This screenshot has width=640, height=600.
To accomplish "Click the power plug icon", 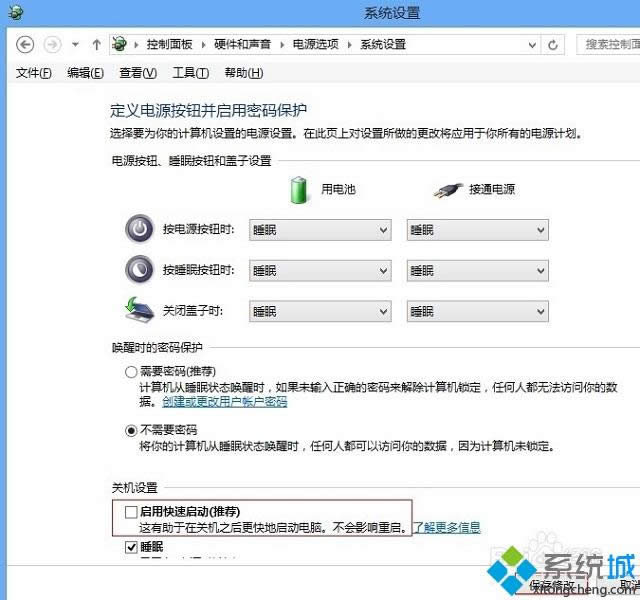I will (x=448, y=190).
